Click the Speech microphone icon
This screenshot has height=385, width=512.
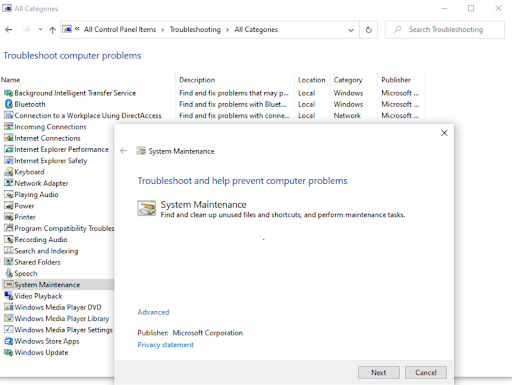tap(8, 273)
